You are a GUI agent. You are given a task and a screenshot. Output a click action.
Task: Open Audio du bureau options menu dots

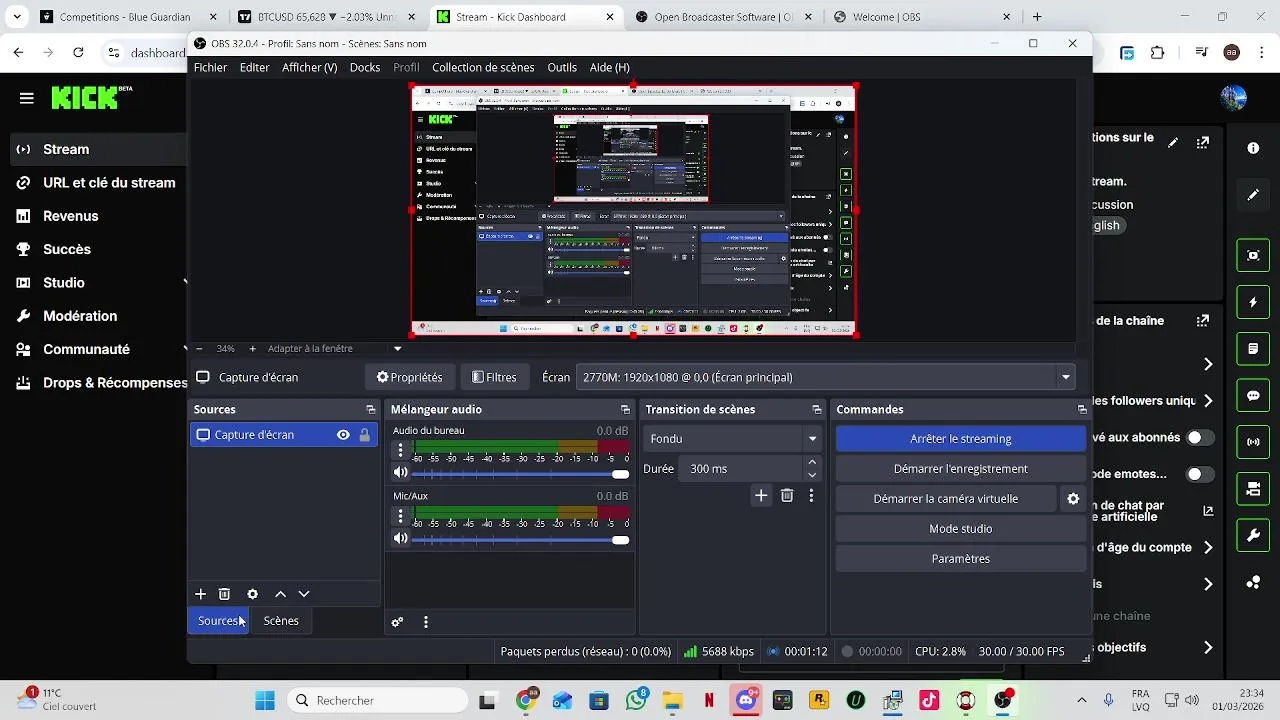tap(401, 451)
